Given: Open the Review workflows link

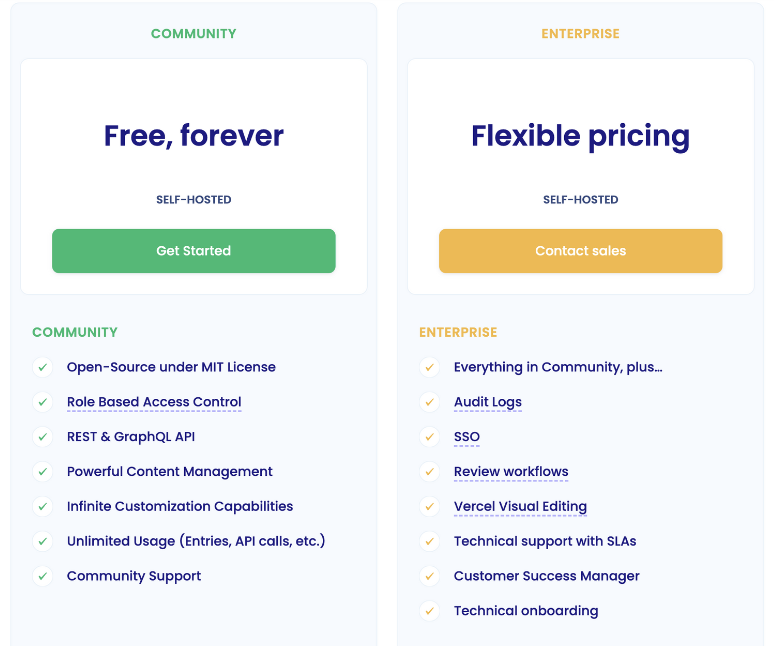Looking at the screenshot, I should [511, 472].
